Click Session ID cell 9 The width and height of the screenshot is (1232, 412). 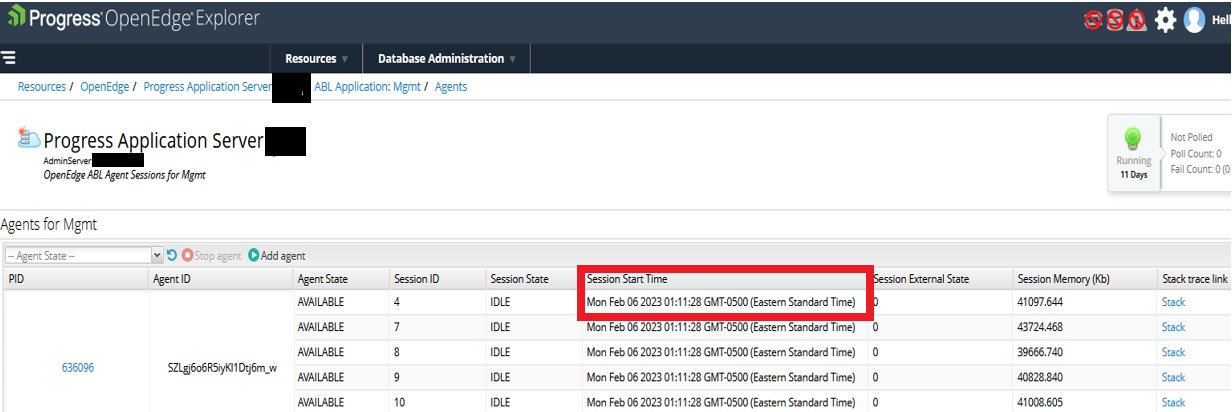[x=436, y=377]
